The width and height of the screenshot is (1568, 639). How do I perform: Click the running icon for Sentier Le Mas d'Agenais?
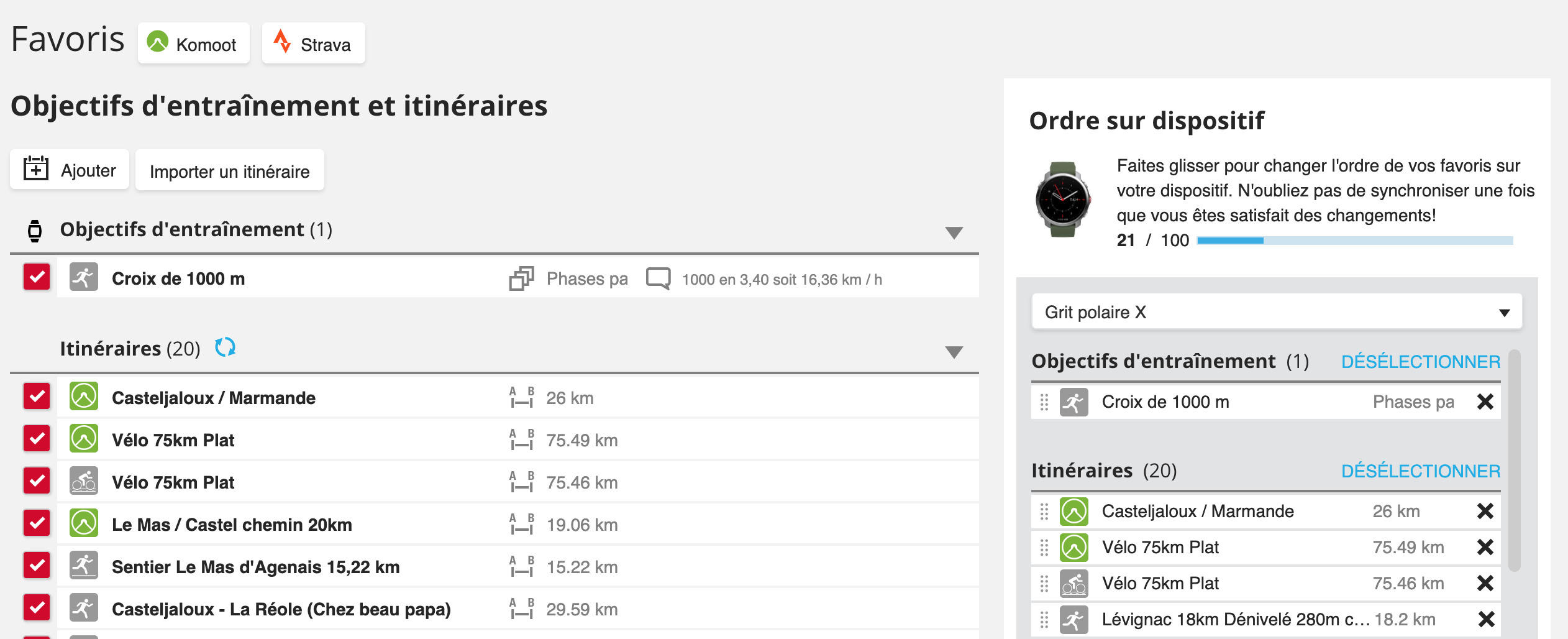[x=84, y=566]
